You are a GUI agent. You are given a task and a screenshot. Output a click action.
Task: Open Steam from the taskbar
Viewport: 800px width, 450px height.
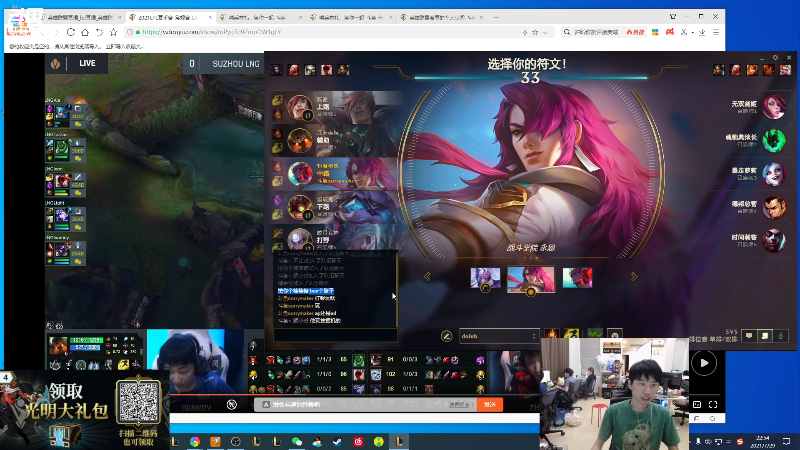pyautogui.click(x=337, y=441)
